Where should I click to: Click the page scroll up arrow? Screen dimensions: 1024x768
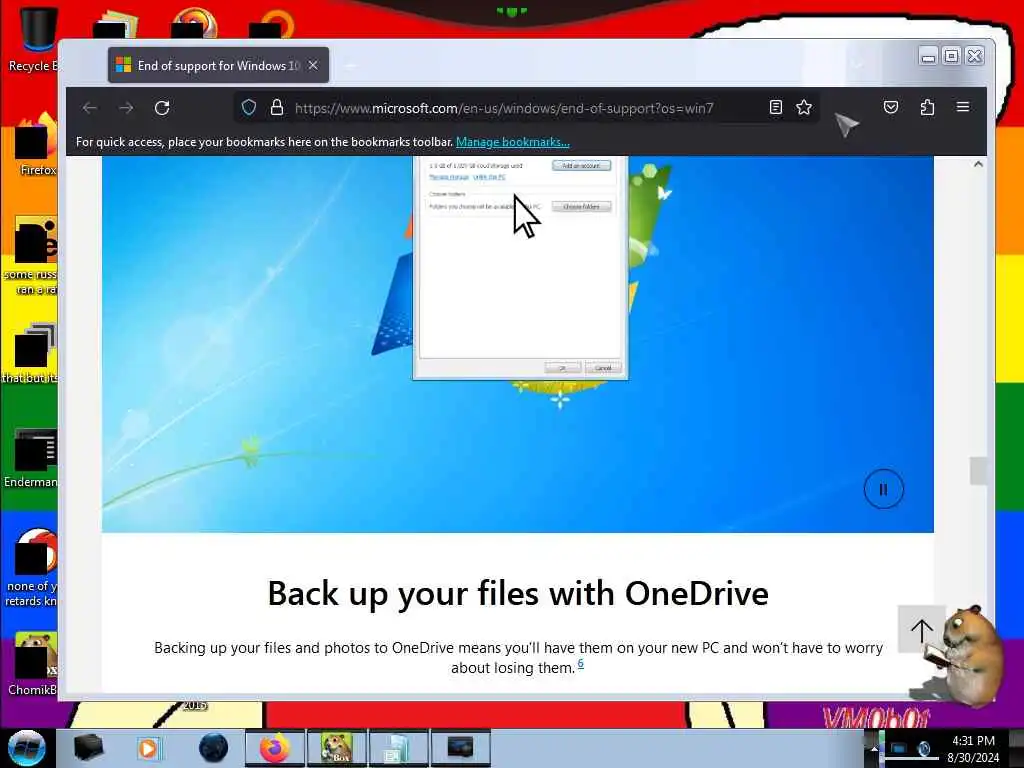[x=978, y=164]
